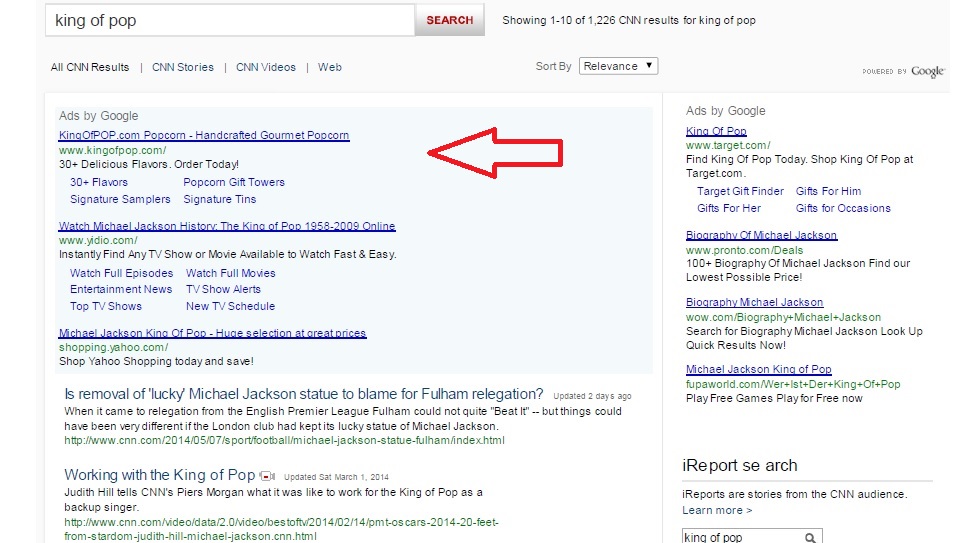Click the Watch Full Episodes link

pos(121,273)
